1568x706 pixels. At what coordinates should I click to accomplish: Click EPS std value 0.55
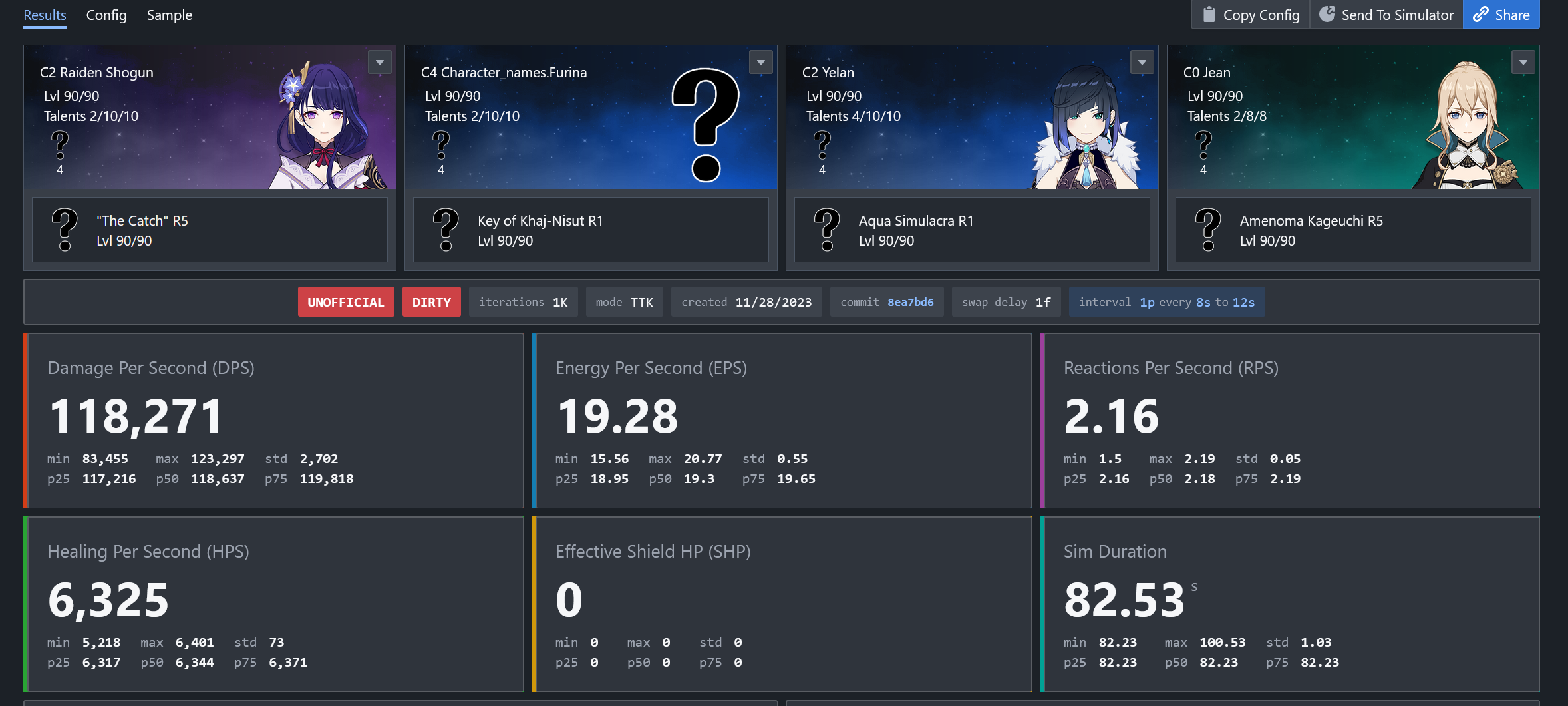point(792,458)
